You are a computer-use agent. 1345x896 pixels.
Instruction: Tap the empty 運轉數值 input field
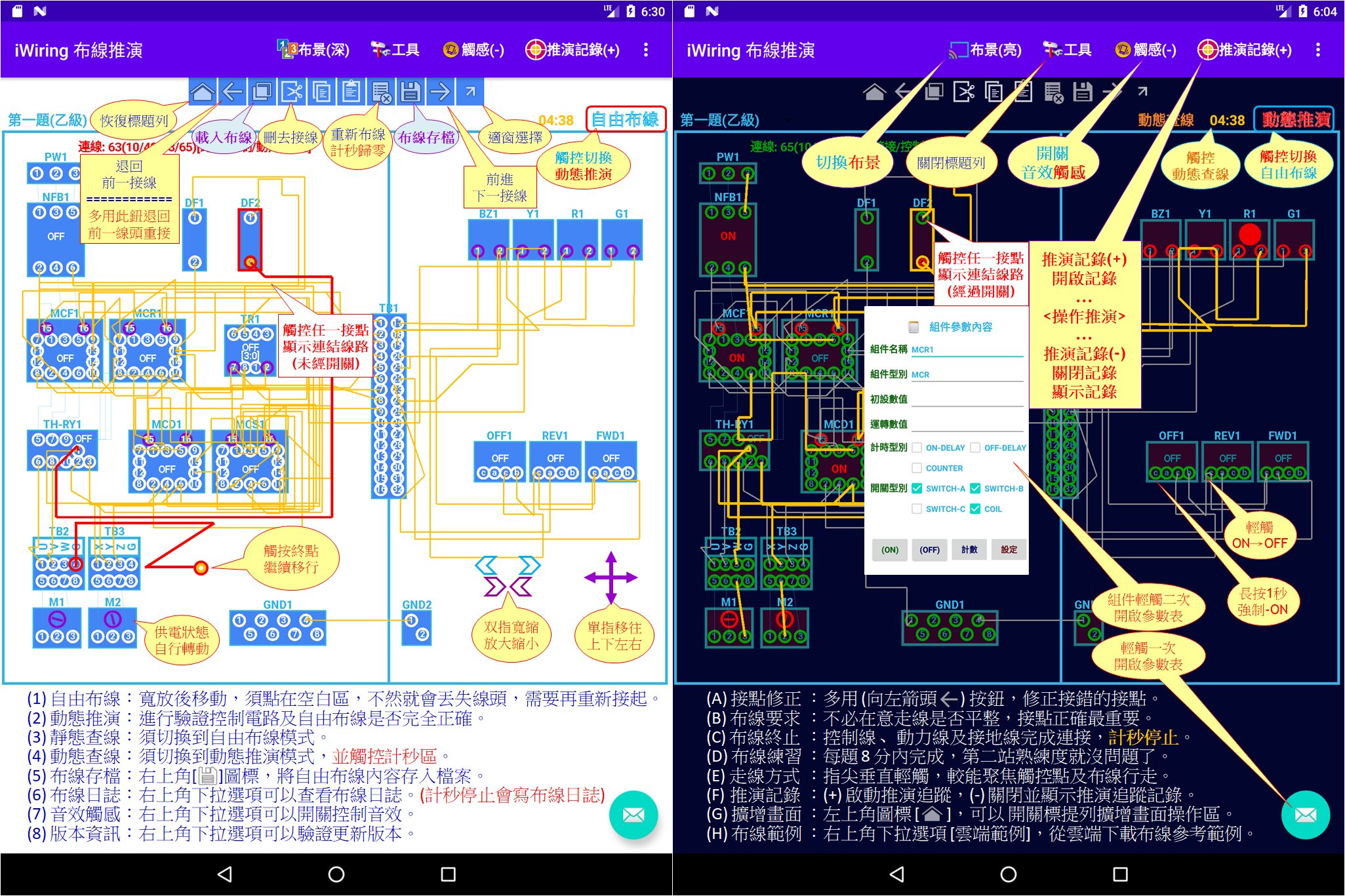point(967,424)
